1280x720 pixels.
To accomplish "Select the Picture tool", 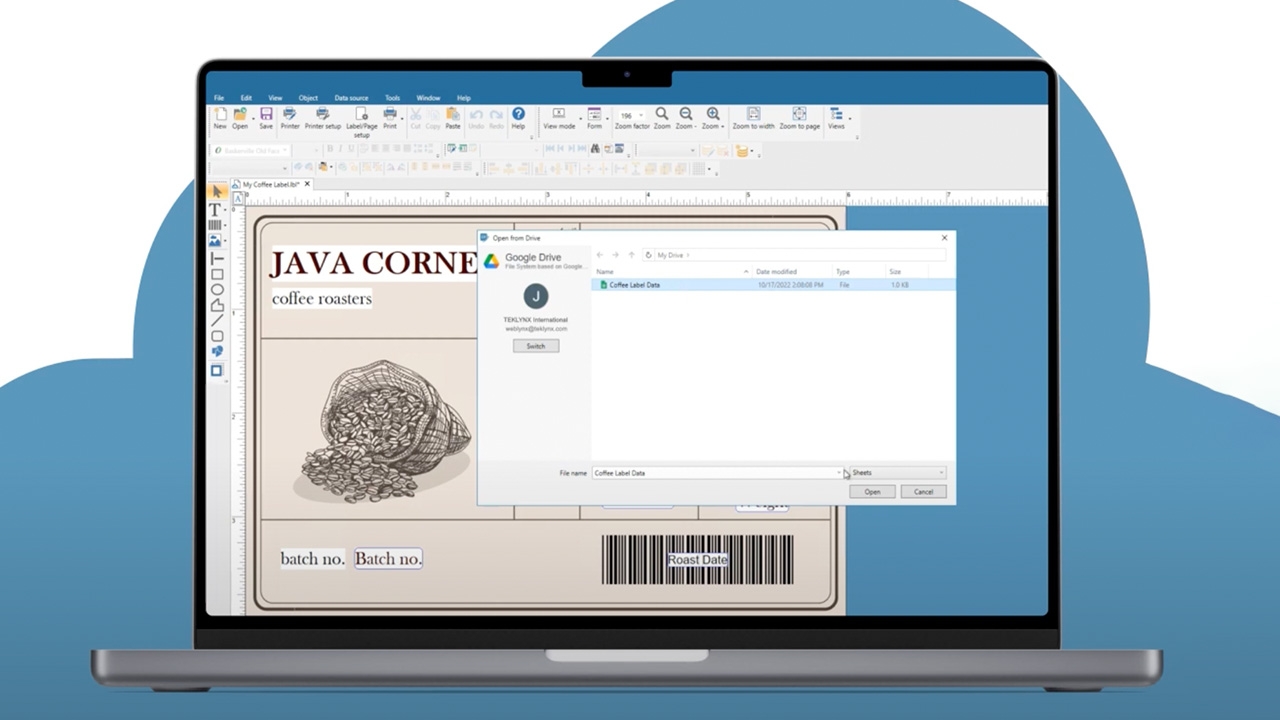I will tap(214, 241).
